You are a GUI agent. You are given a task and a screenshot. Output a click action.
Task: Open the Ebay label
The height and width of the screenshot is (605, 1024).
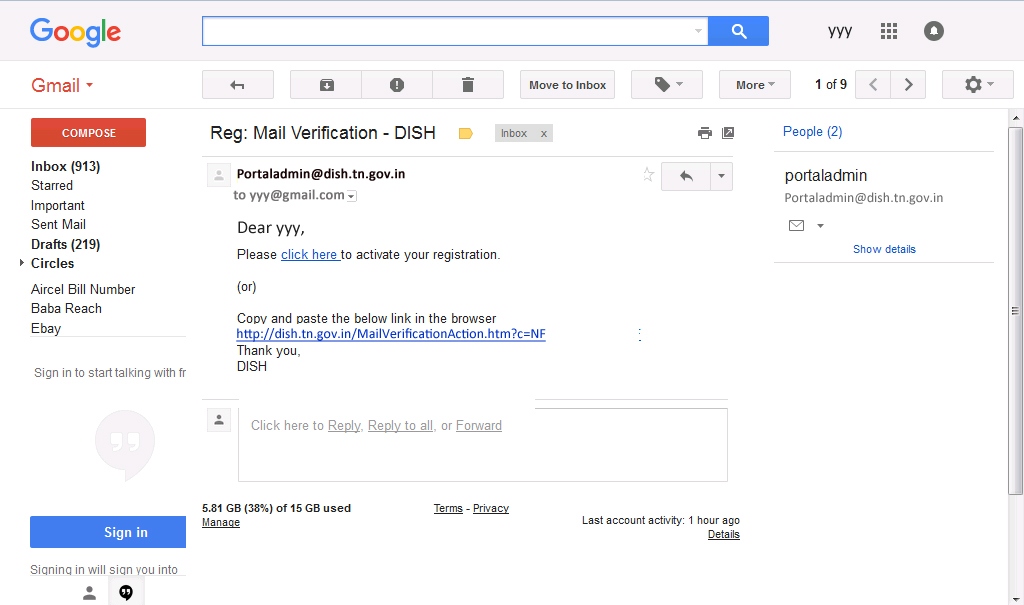point(46,329)
